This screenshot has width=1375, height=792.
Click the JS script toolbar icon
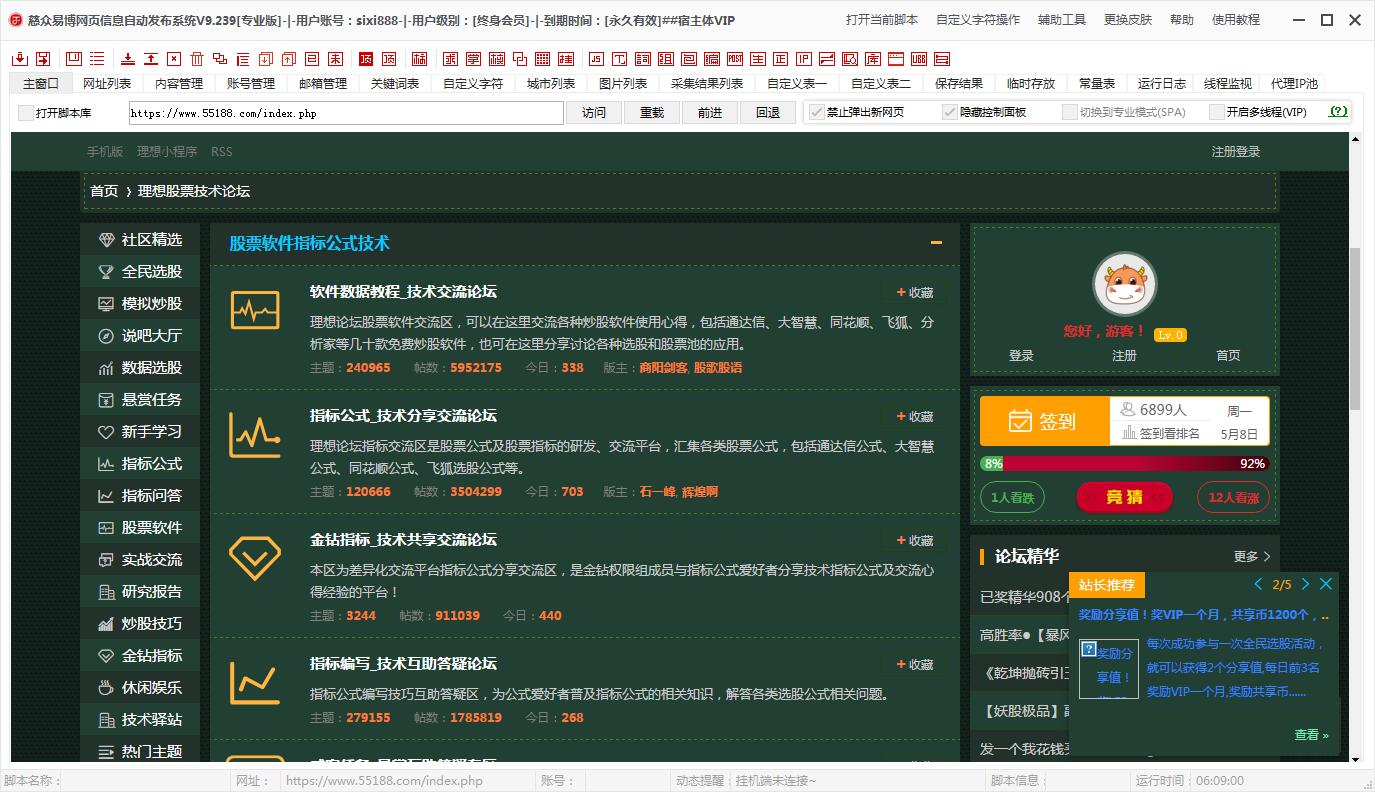596,59
